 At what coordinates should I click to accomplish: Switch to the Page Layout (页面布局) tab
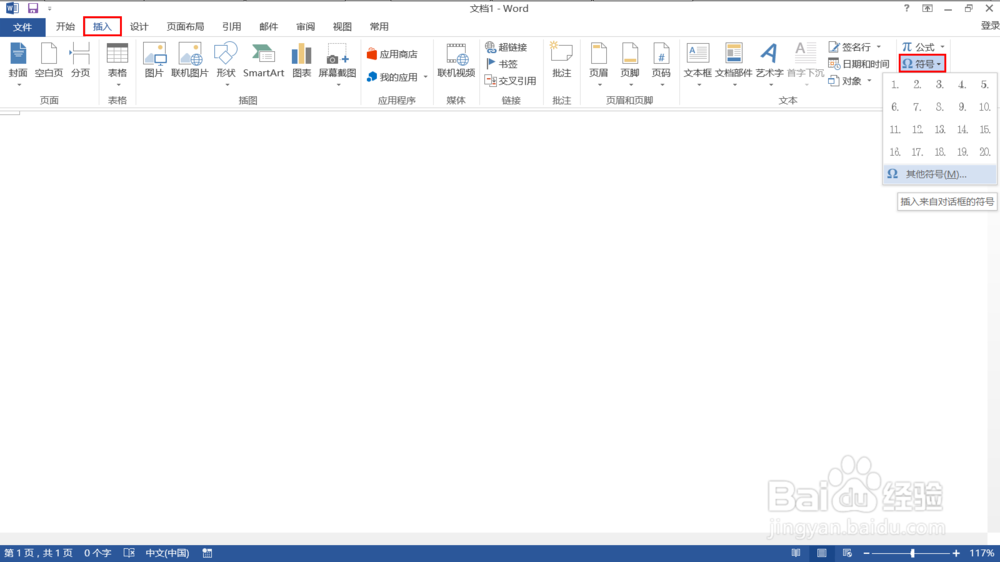186,27
